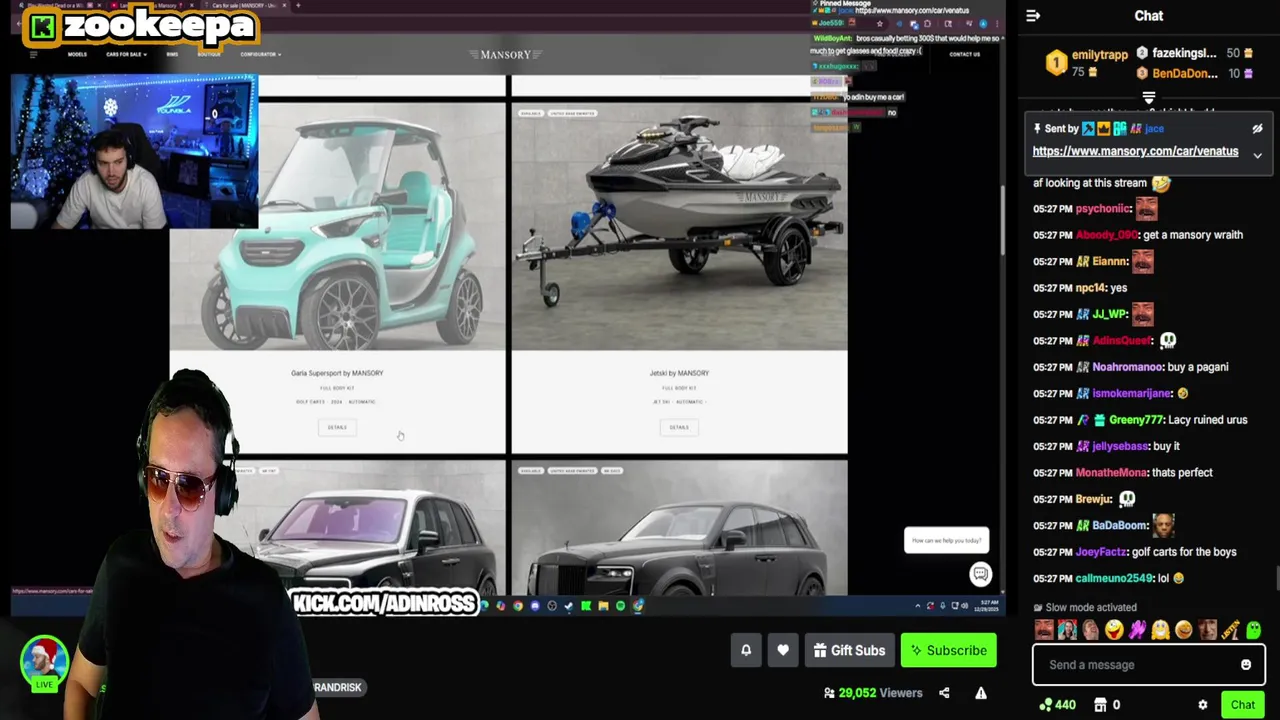View the 440 channel points balance
The width and height of the screenshot is (1280, 720).
(x=1057, y=705)
